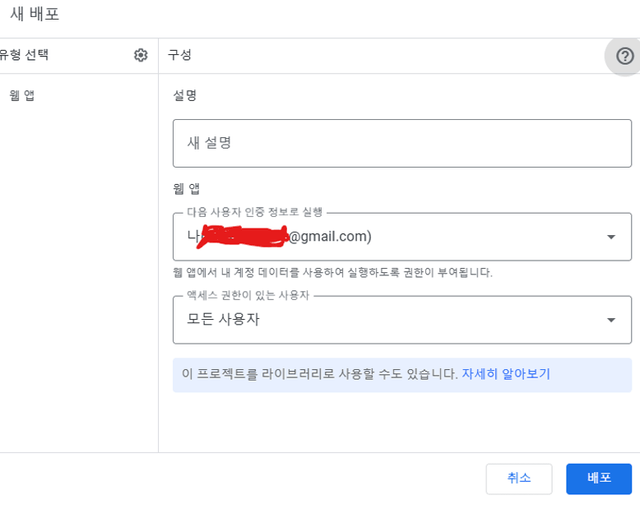Click the 설명 label above the text field
The height and width of the screenshot is (508, 640).
(x=185, y=96)
